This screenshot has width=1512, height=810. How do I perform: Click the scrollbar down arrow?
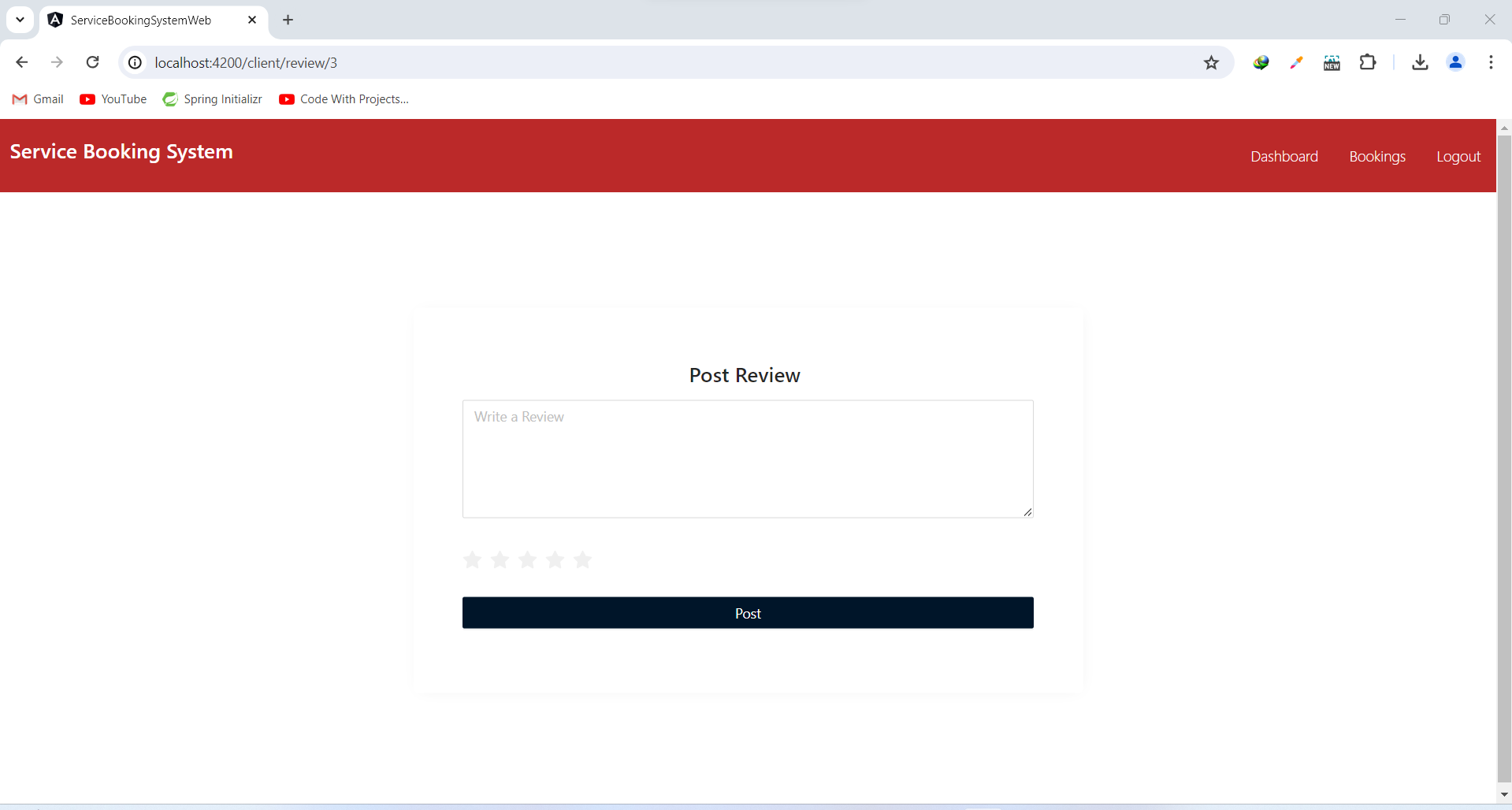click(1504, 794)
